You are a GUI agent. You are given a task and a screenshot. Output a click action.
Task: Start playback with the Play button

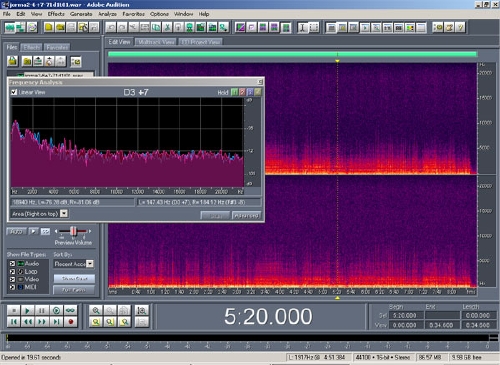(28, 311)
